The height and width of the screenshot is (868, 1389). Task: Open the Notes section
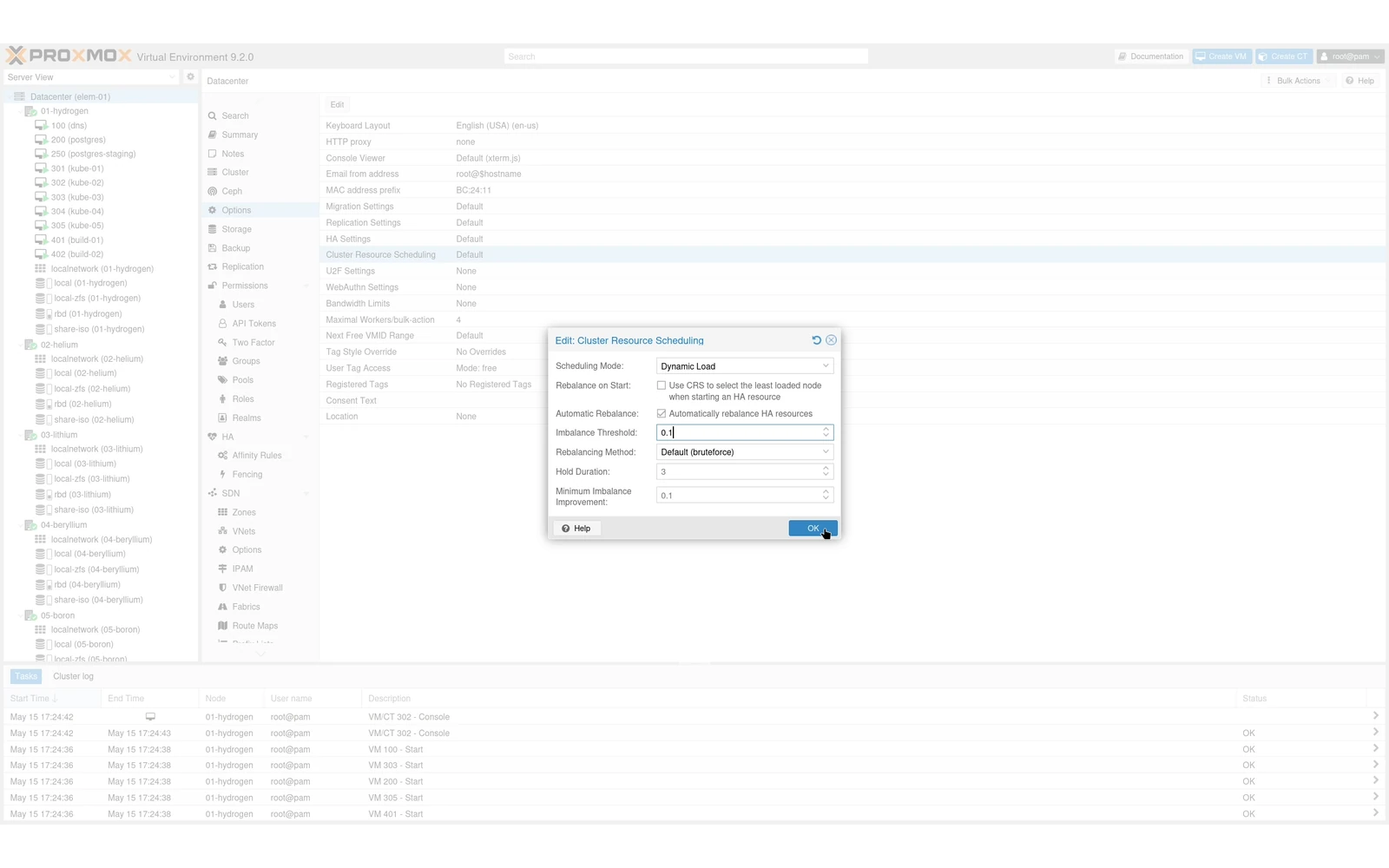[233, 155]
